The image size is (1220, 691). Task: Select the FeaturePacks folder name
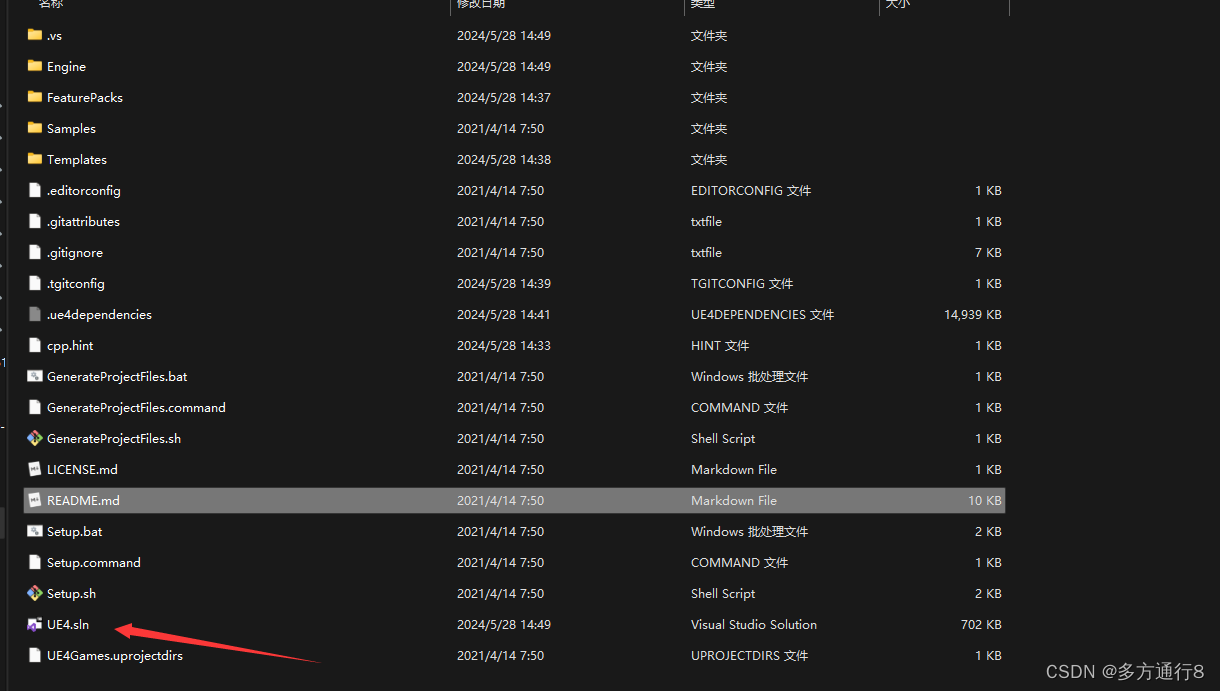pos(85,98)
